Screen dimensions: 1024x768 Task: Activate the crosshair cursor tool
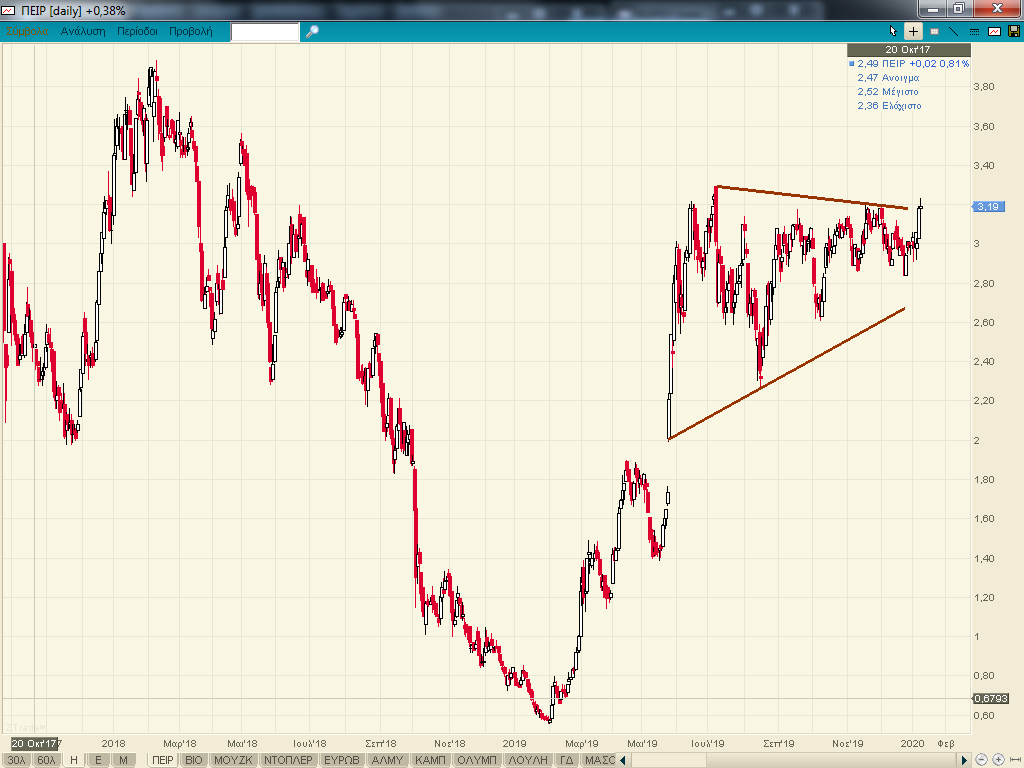[x=913, y=31]
